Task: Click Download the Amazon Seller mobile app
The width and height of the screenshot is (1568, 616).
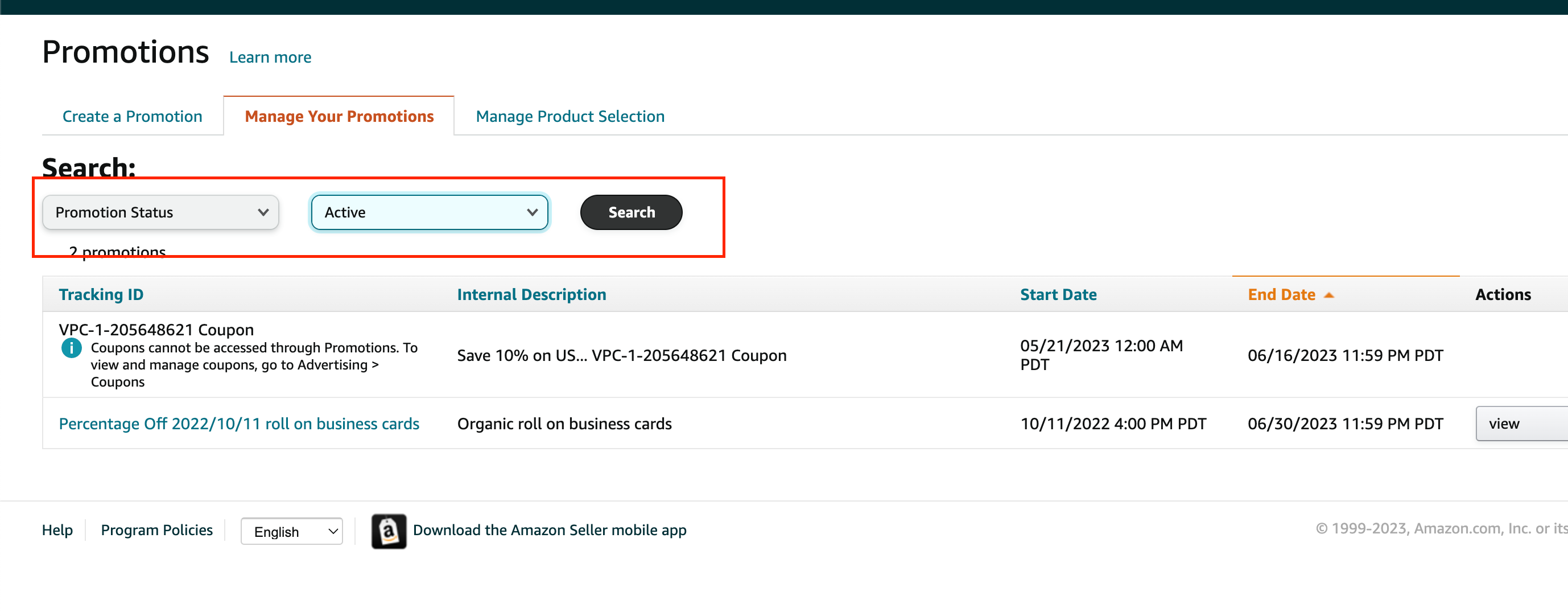Action: click(549, 530)
